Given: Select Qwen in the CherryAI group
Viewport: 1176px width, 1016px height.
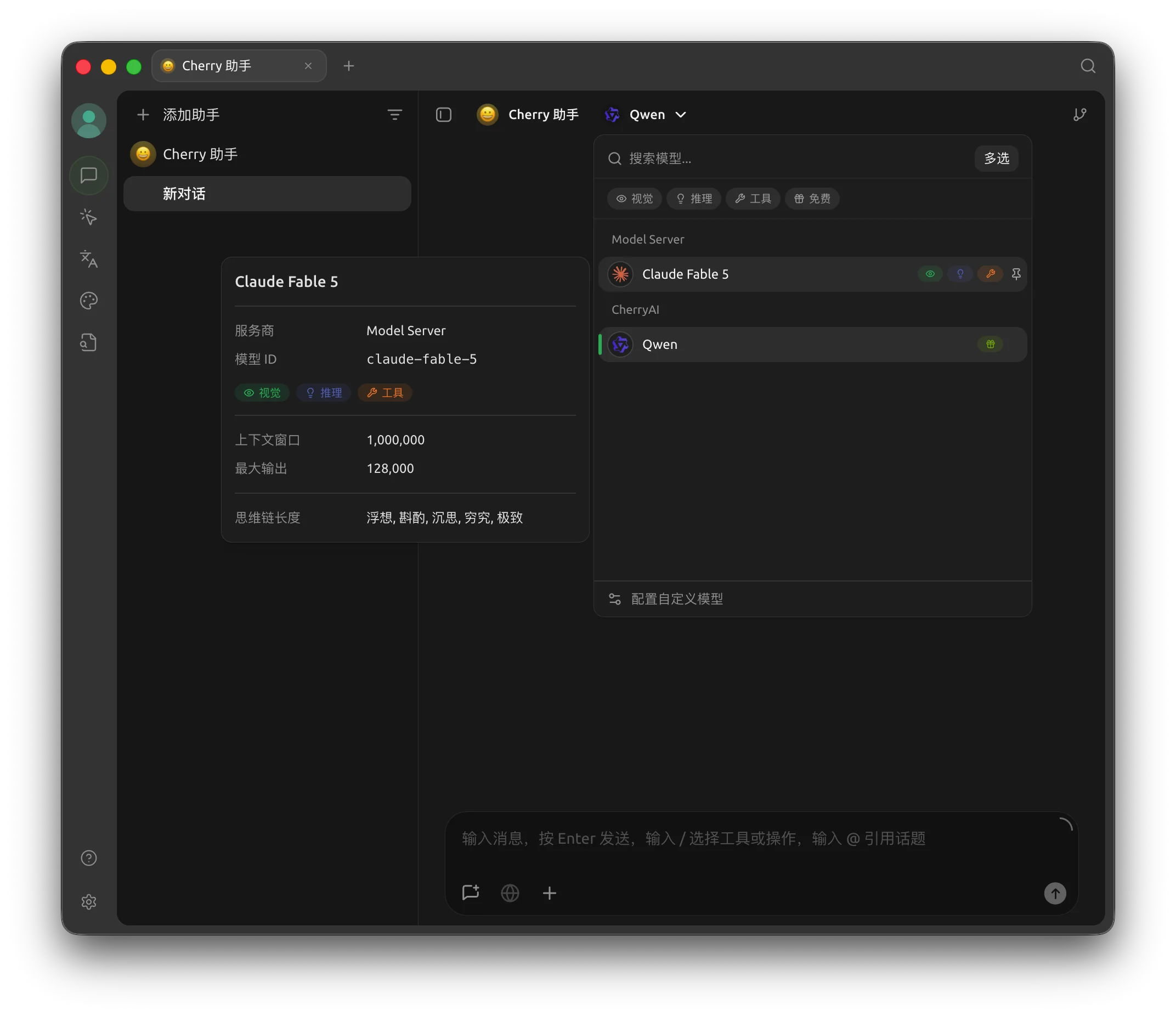Looking at the screenshot, I should [813, 345].
